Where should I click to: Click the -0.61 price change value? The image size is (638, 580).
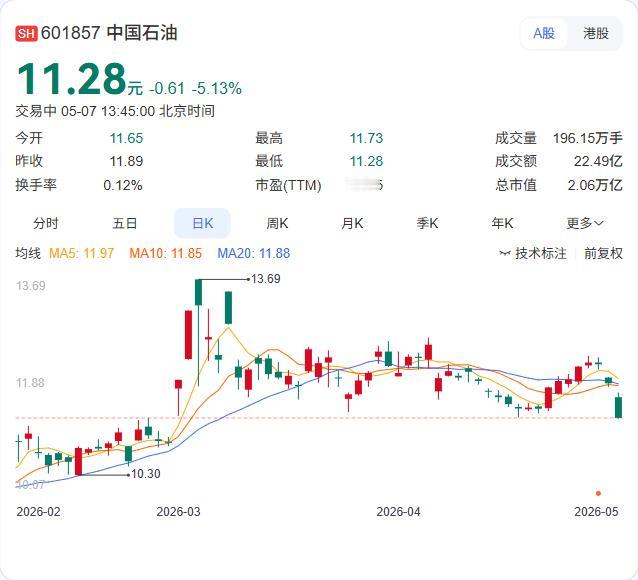click(x=167, y=88)
